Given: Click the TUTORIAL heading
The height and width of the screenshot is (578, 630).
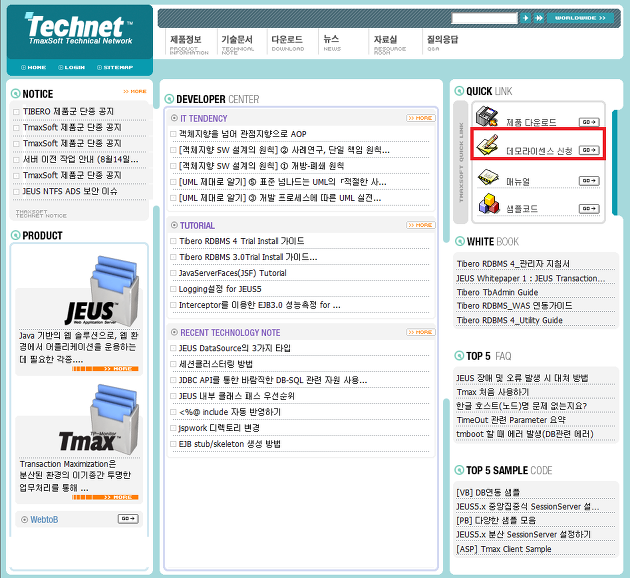Looking at the screenshot, I should coord(197,225).
